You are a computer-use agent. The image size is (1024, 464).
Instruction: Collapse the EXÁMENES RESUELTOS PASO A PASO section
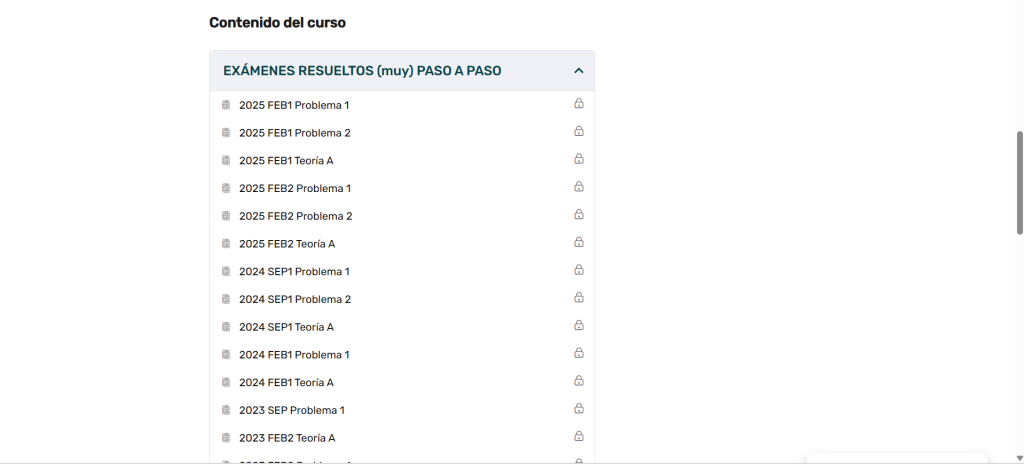click(362, 71)
